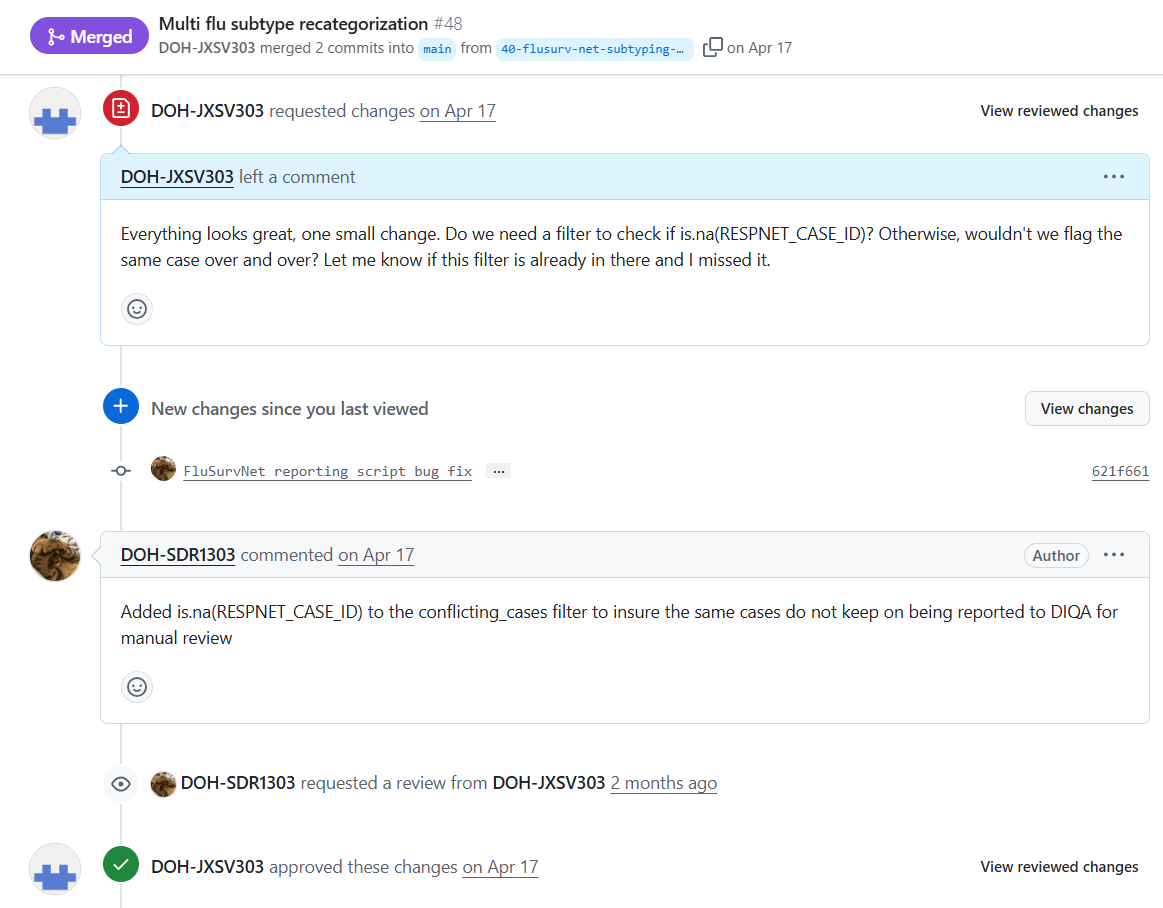Copy the source branch name

coord(714,46)
